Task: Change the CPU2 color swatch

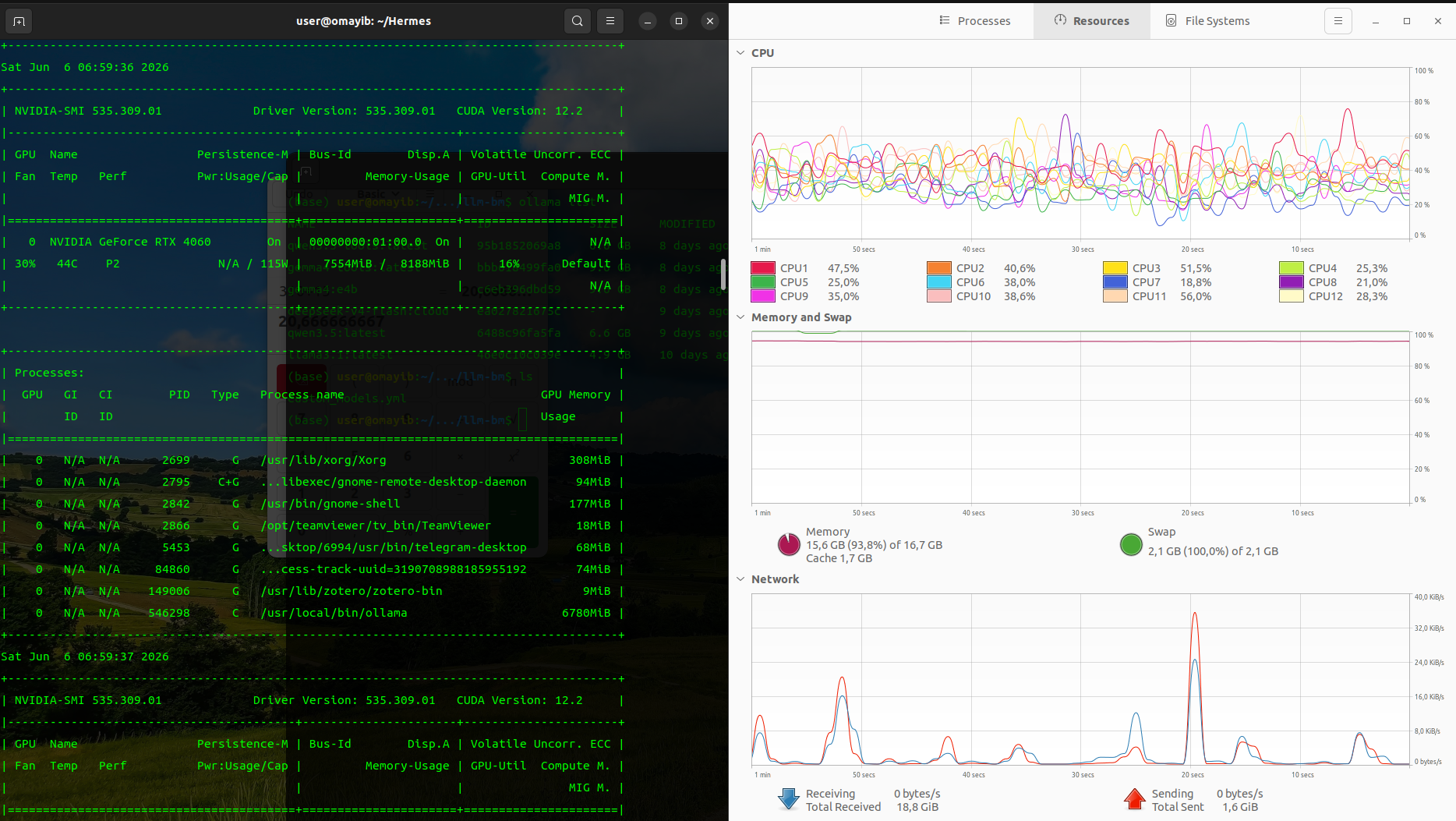Action: (939, 268)
